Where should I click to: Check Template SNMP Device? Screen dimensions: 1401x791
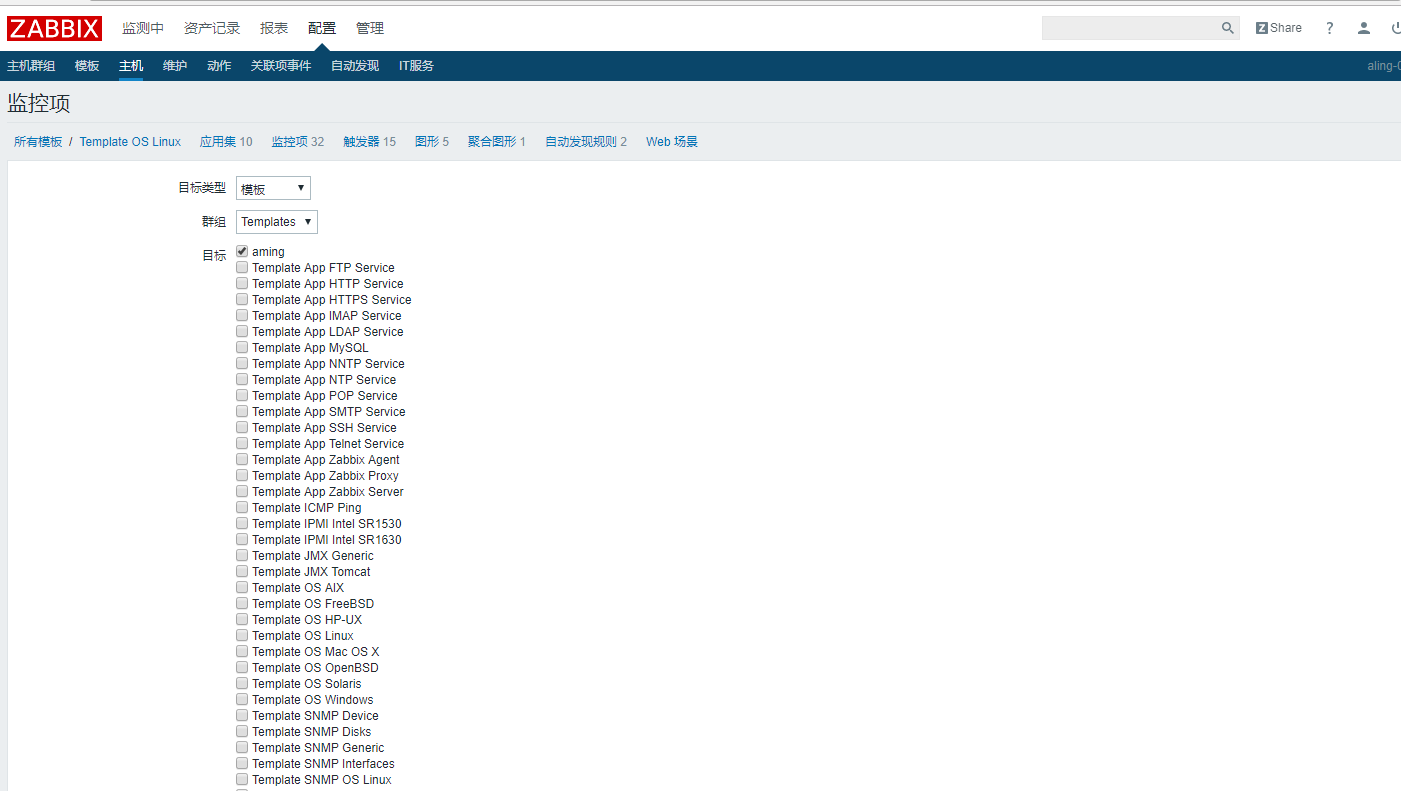242,715
